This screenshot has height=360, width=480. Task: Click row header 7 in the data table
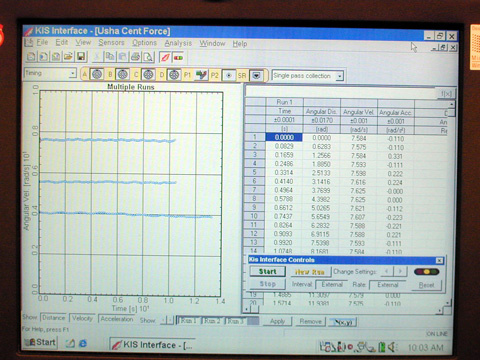pos(255,190)
